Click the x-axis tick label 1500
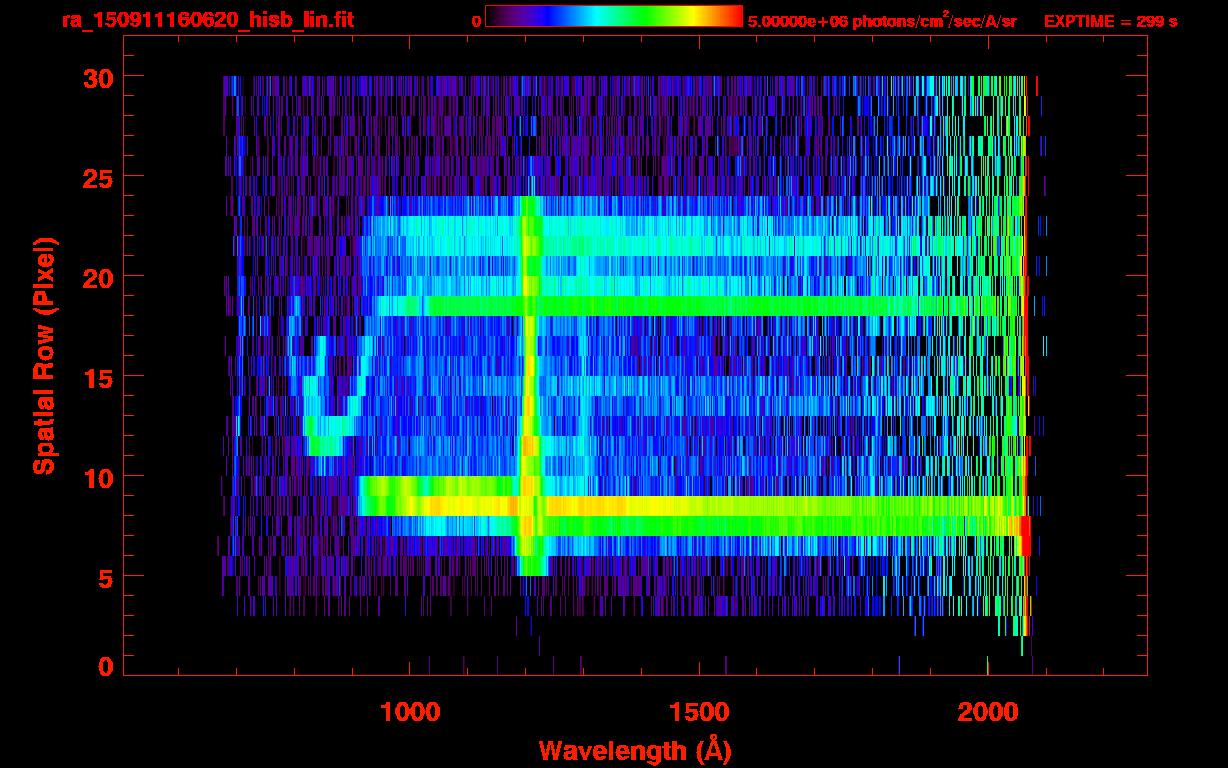Viewport: 1228px width, 768px height. [699, 712]
